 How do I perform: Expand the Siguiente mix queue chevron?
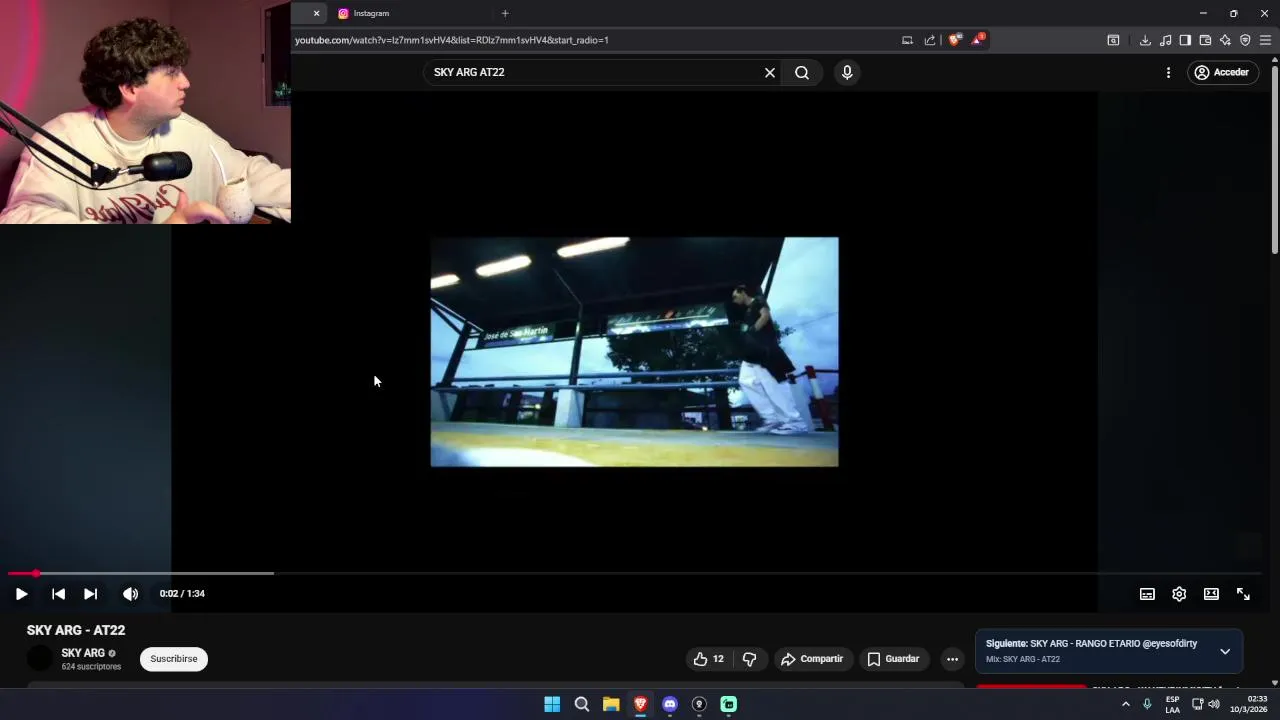point(1225,651)
